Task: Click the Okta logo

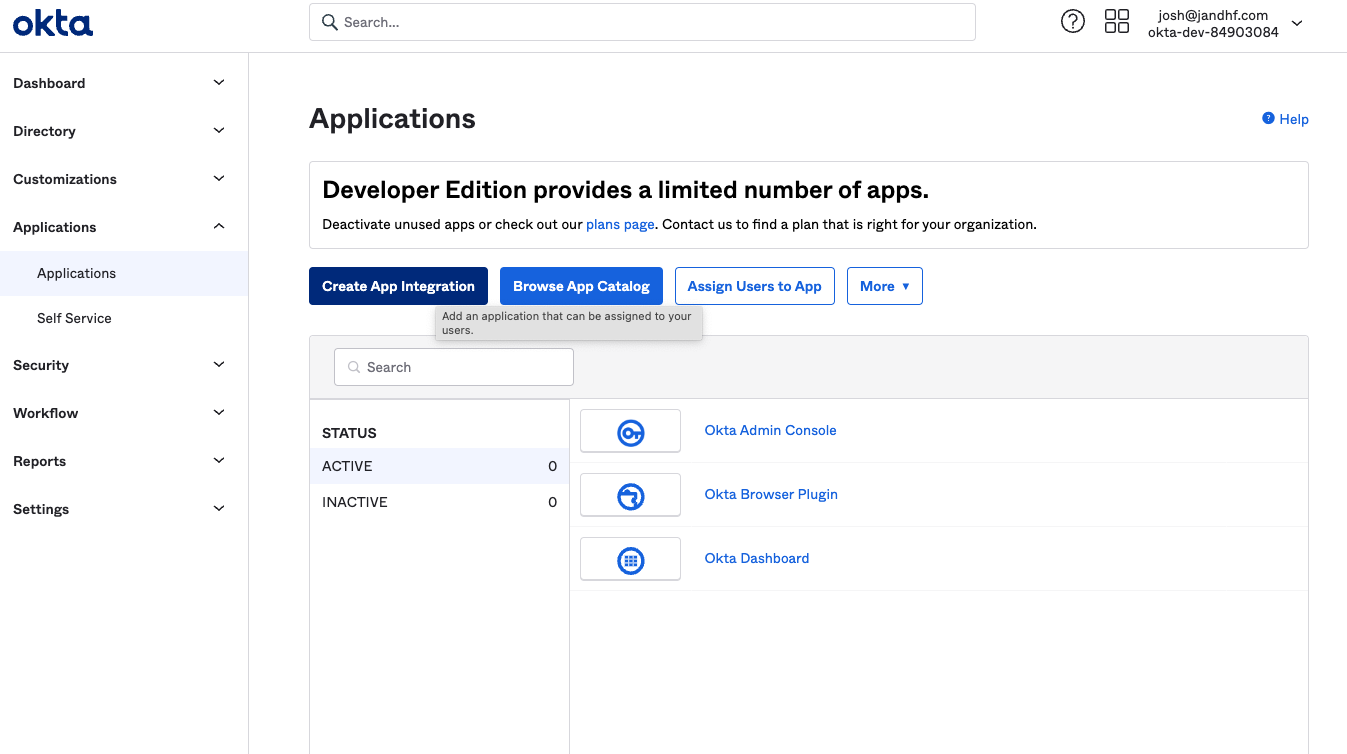Action: tap(52, 23)
